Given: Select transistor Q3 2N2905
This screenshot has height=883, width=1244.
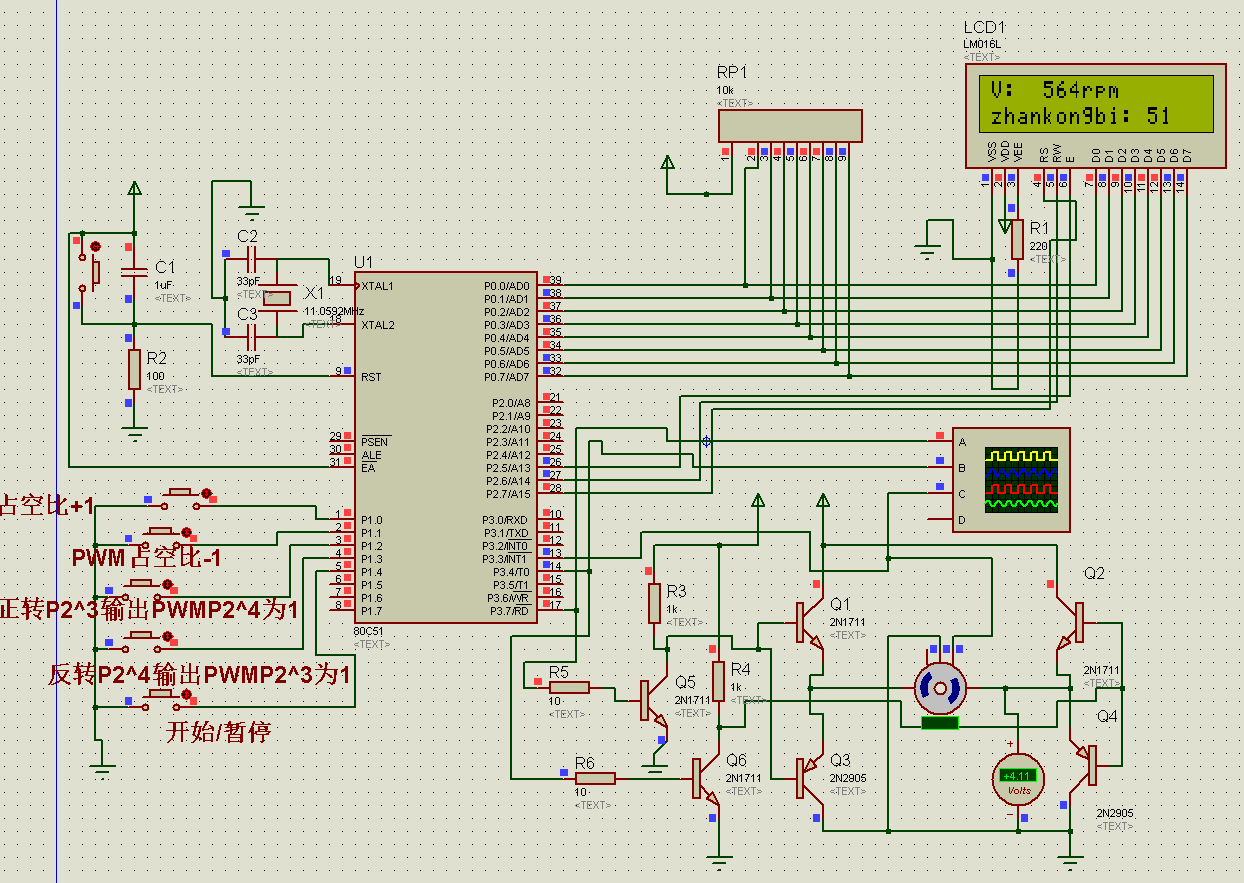Looking at the screenshot, I should (x=808, y=779).
